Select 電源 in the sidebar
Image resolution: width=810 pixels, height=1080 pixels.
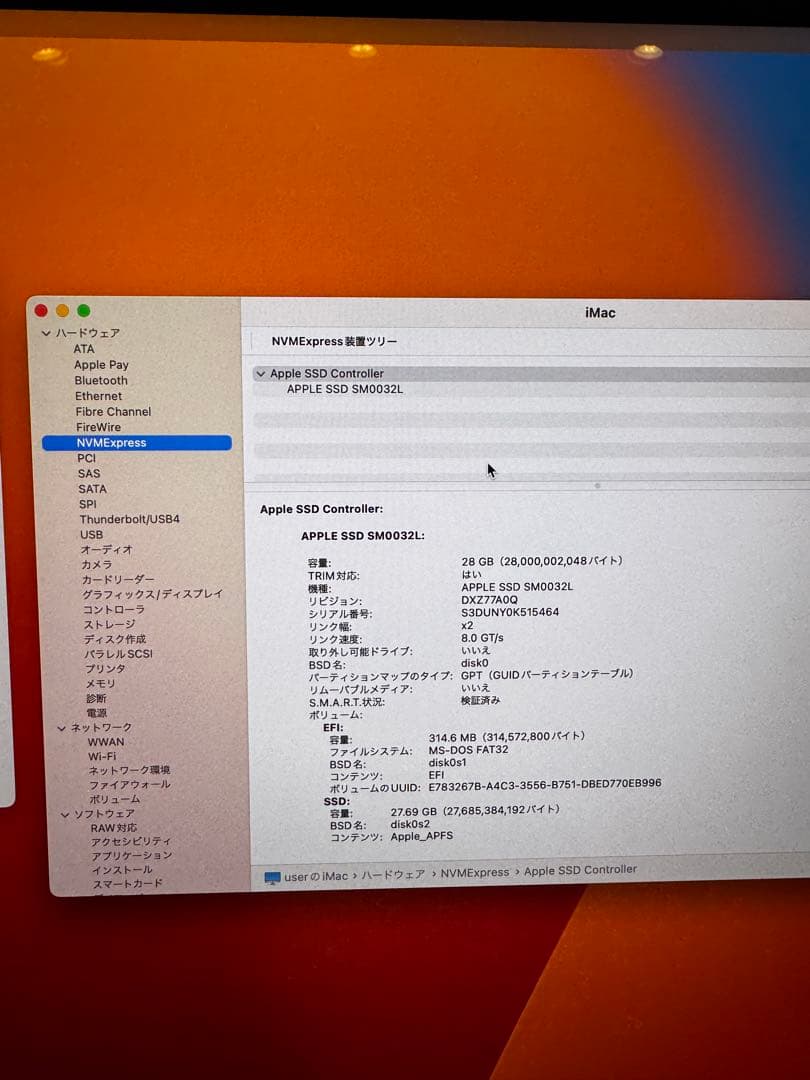click(x=97, y=713)
